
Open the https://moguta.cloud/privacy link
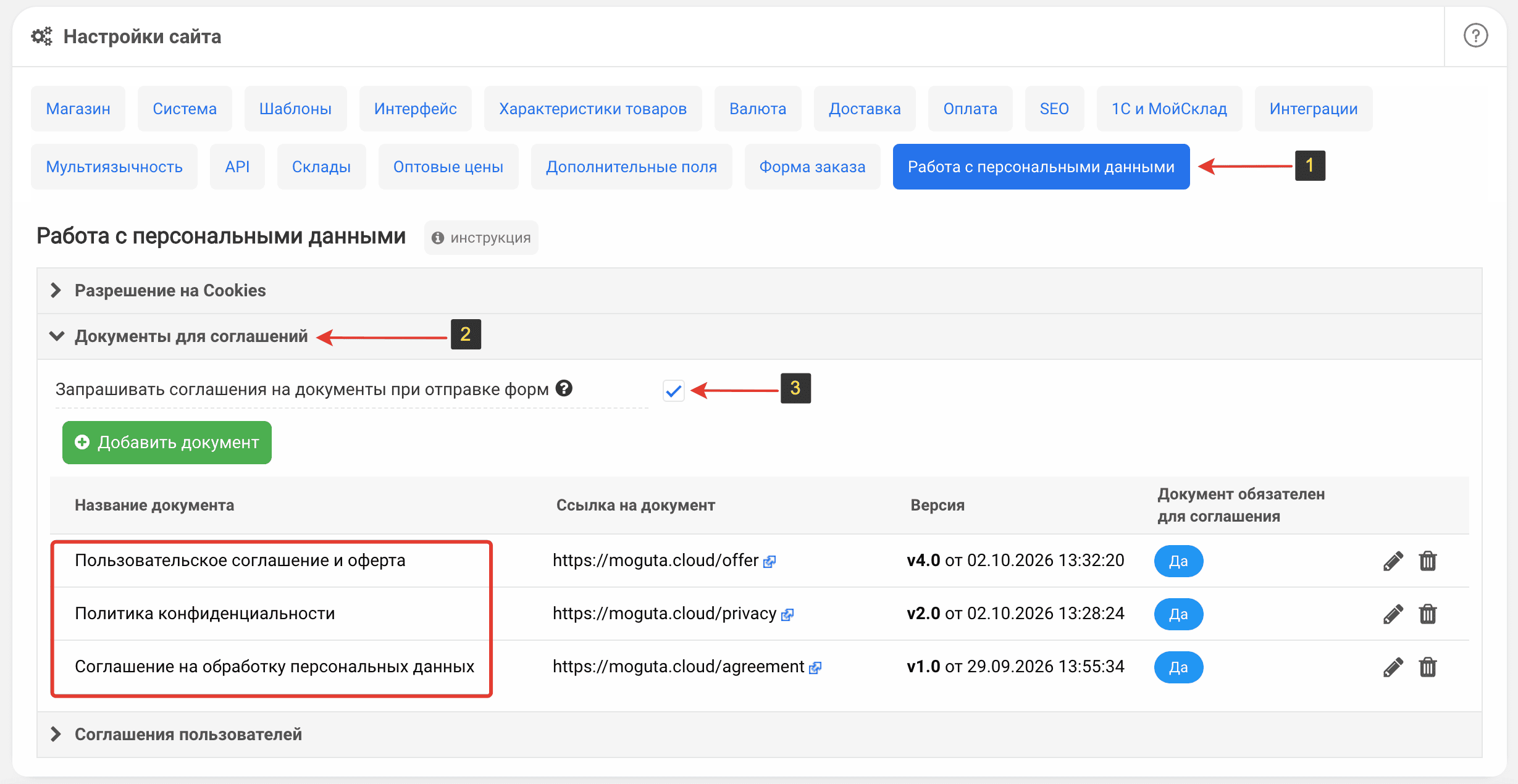pos(665,614)
